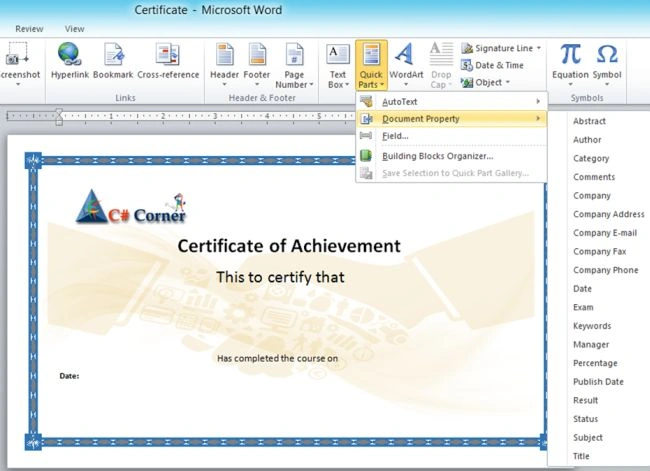
Task: Choose the Keywords property
Action: pos(592,326)
